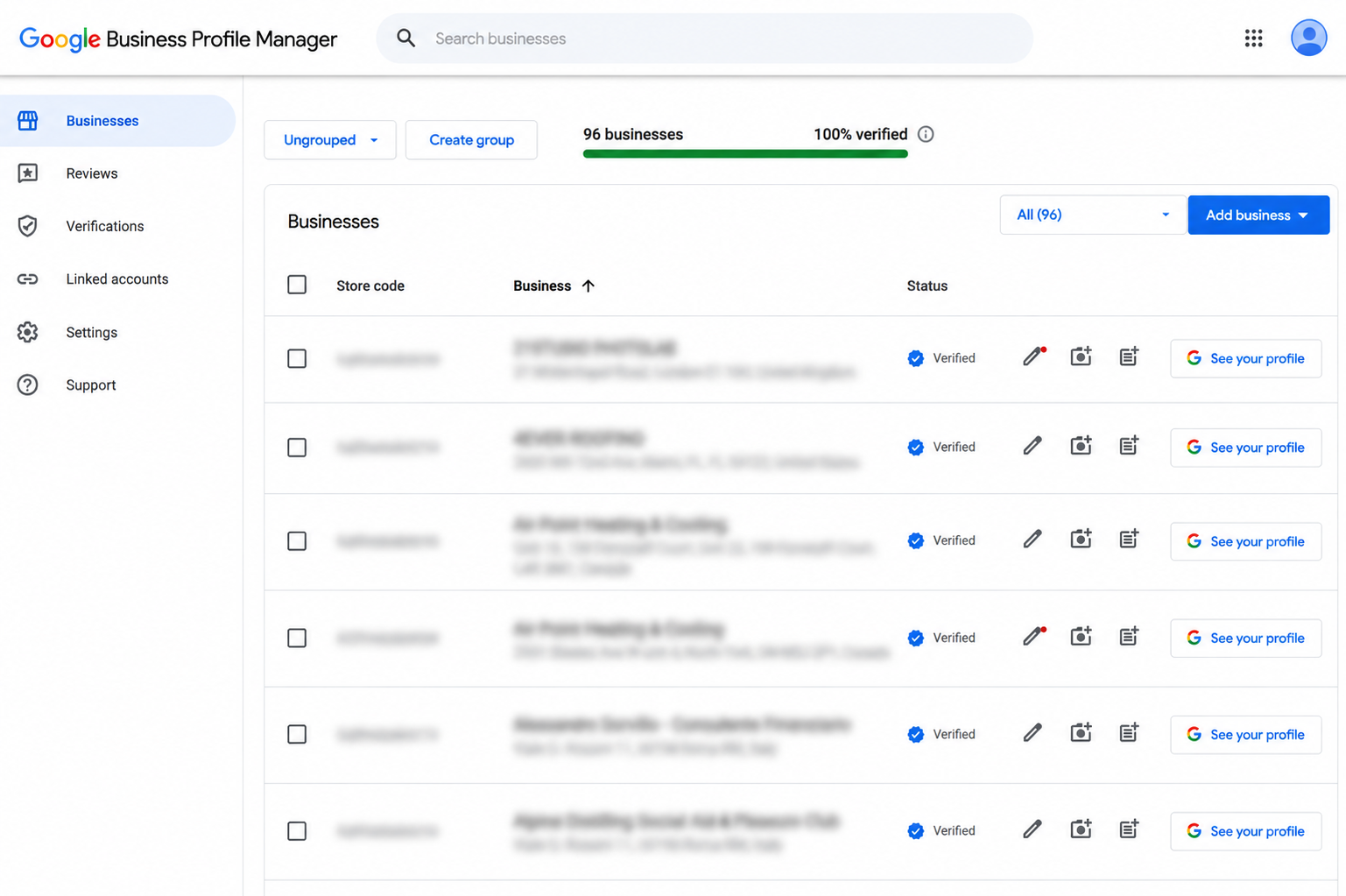This screenshot has width=1346, height=896.
Task: Create post icon in fourth business row
Action: click(x=1129, y=638)
